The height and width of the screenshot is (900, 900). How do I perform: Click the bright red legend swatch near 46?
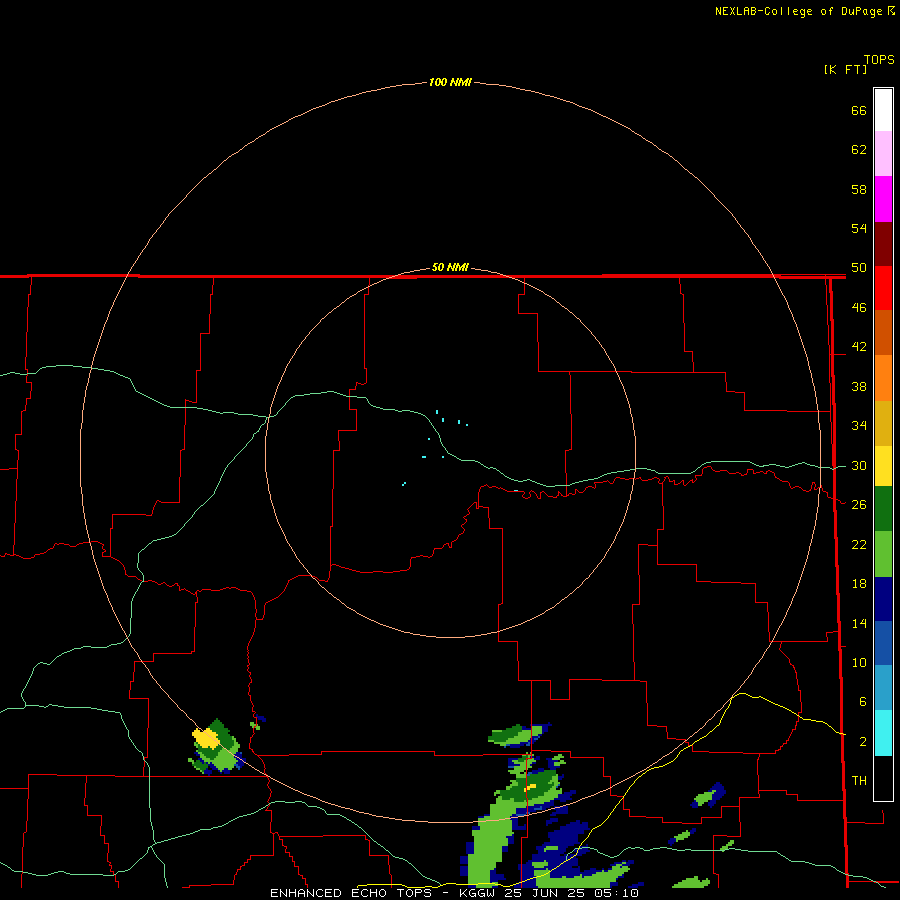pos(883,288)
